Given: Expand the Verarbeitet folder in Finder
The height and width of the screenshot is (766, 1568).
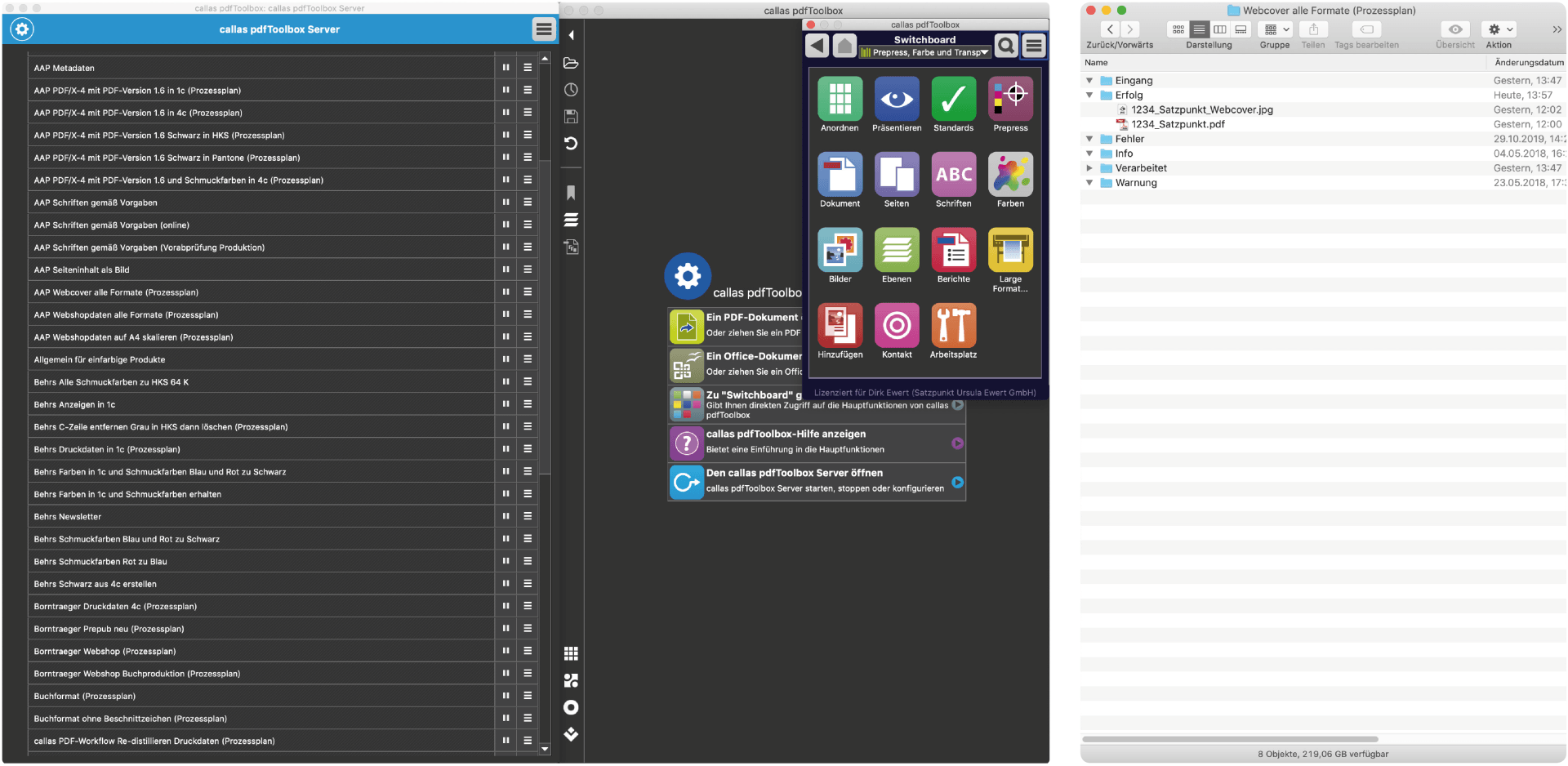Looking at the screenshot, I should pos(1089,168).
